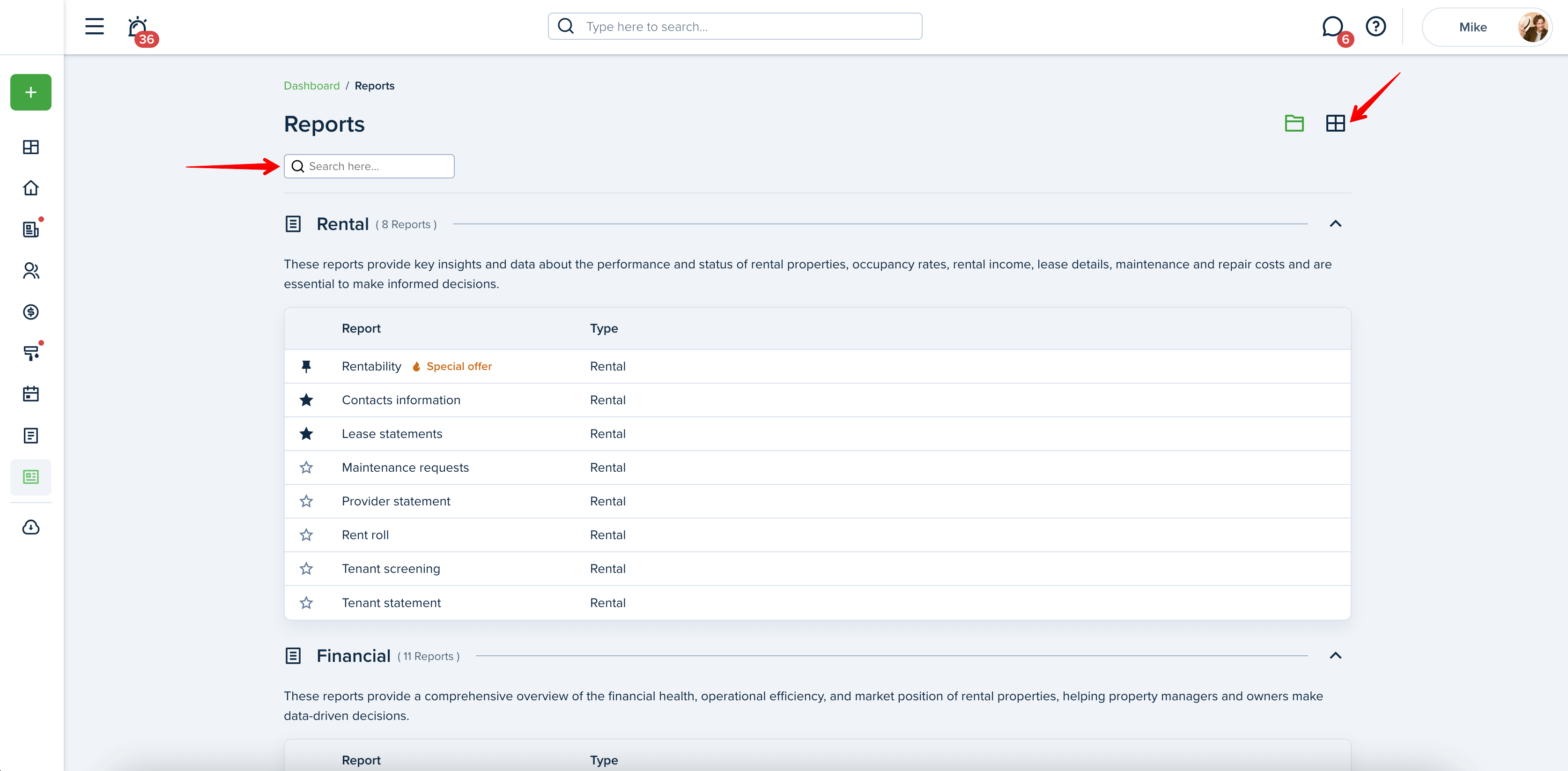Click the magnifier icon in top search bar

[565, 26]
